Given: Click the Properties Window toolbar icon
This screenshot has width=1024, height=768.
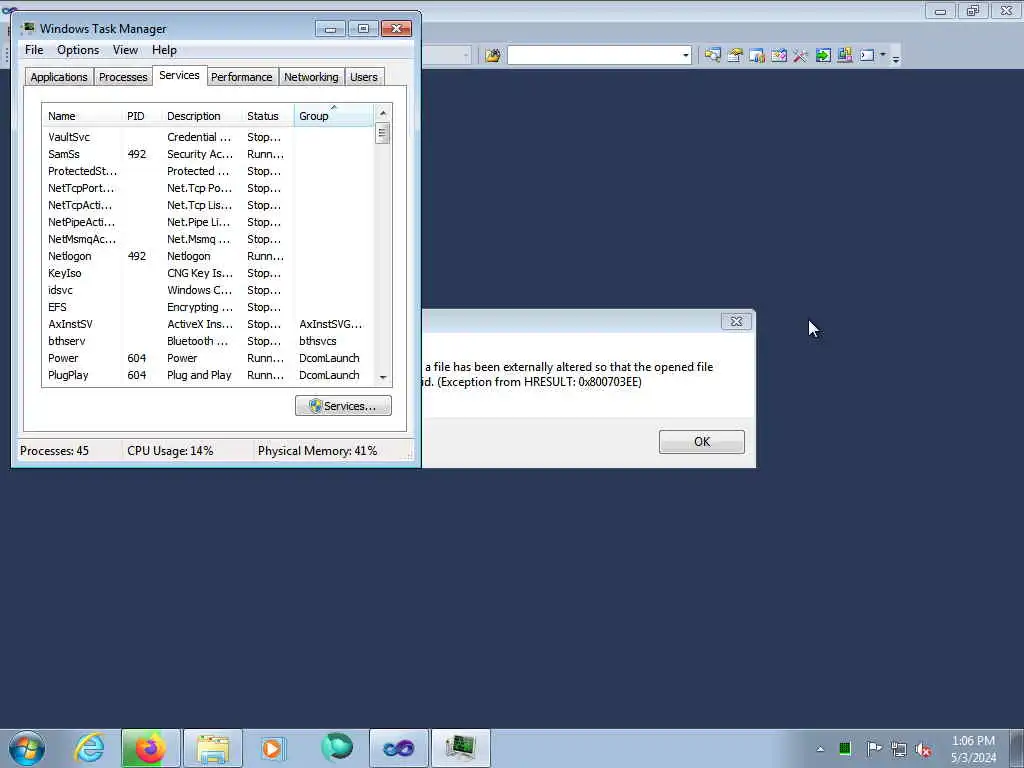Looking at the screenshot, I should tap(735, 56).
